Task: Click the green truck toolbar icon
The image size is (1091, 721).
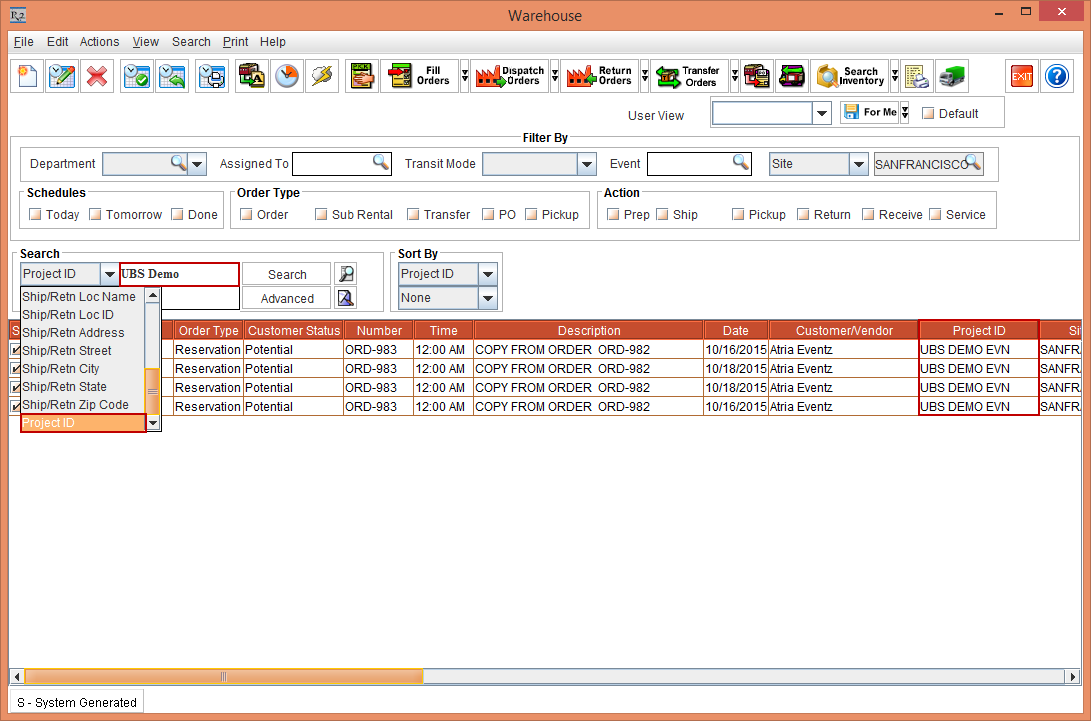Action: coord(951,75)
